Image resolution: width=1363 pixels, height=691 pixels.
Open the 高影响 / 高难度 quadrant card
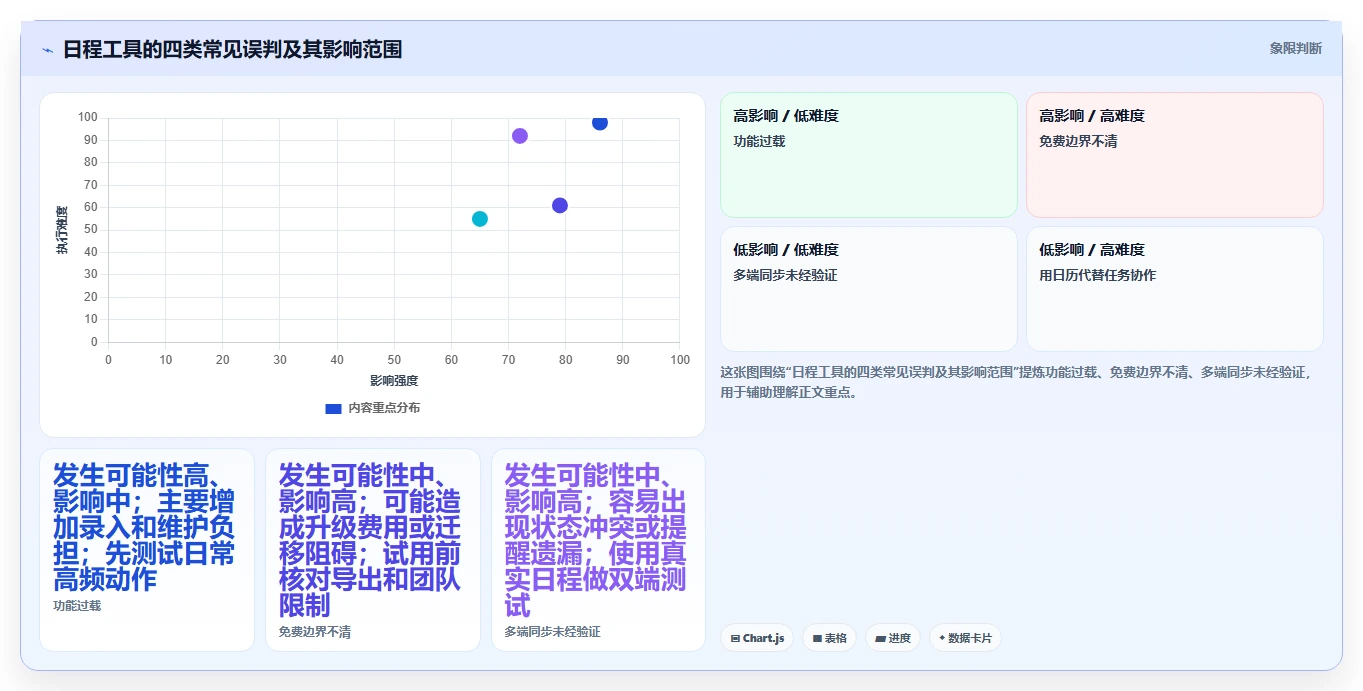tap(1175, 155)
